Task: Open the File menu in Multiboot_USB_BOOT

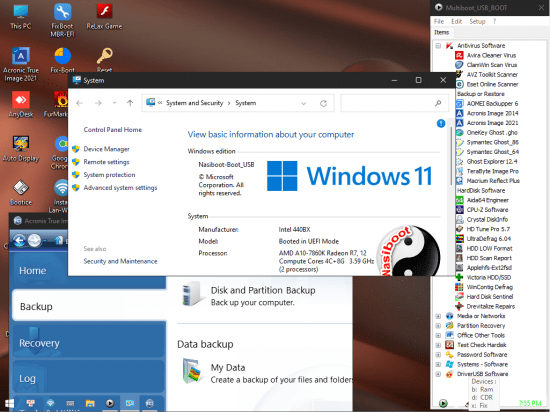Action: [439, 21]
